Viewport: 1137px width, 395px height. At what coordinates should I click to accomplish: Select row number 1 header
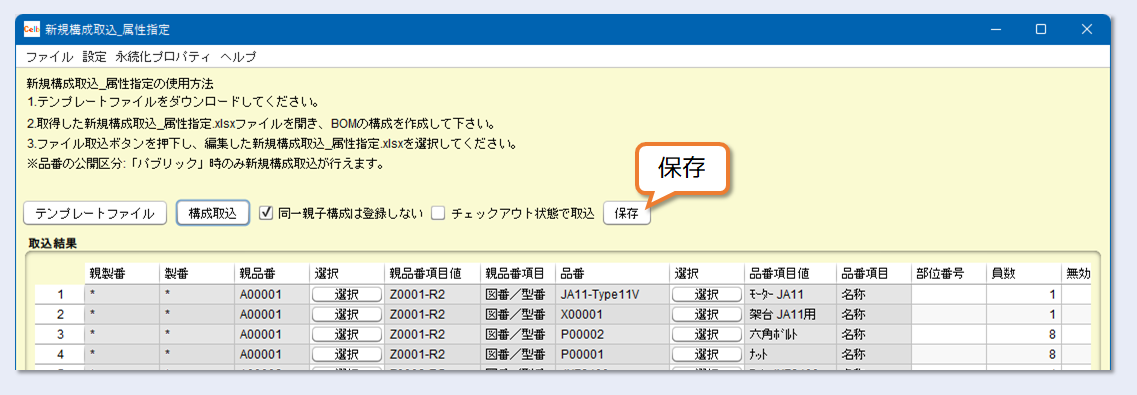click(x=60, y=294)
